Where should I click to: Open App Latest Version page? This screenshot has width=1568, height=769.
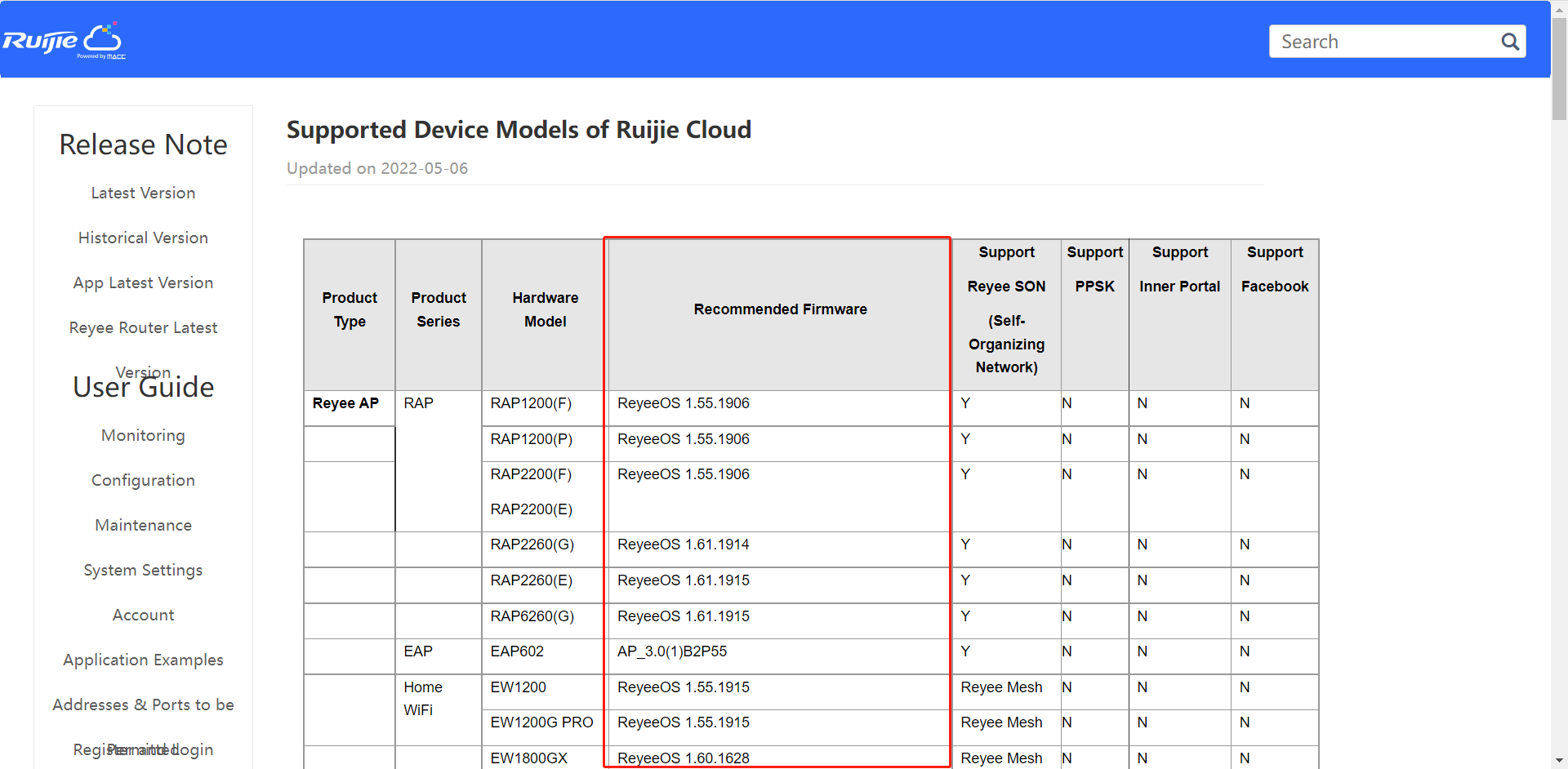click(x=143, y=283)
